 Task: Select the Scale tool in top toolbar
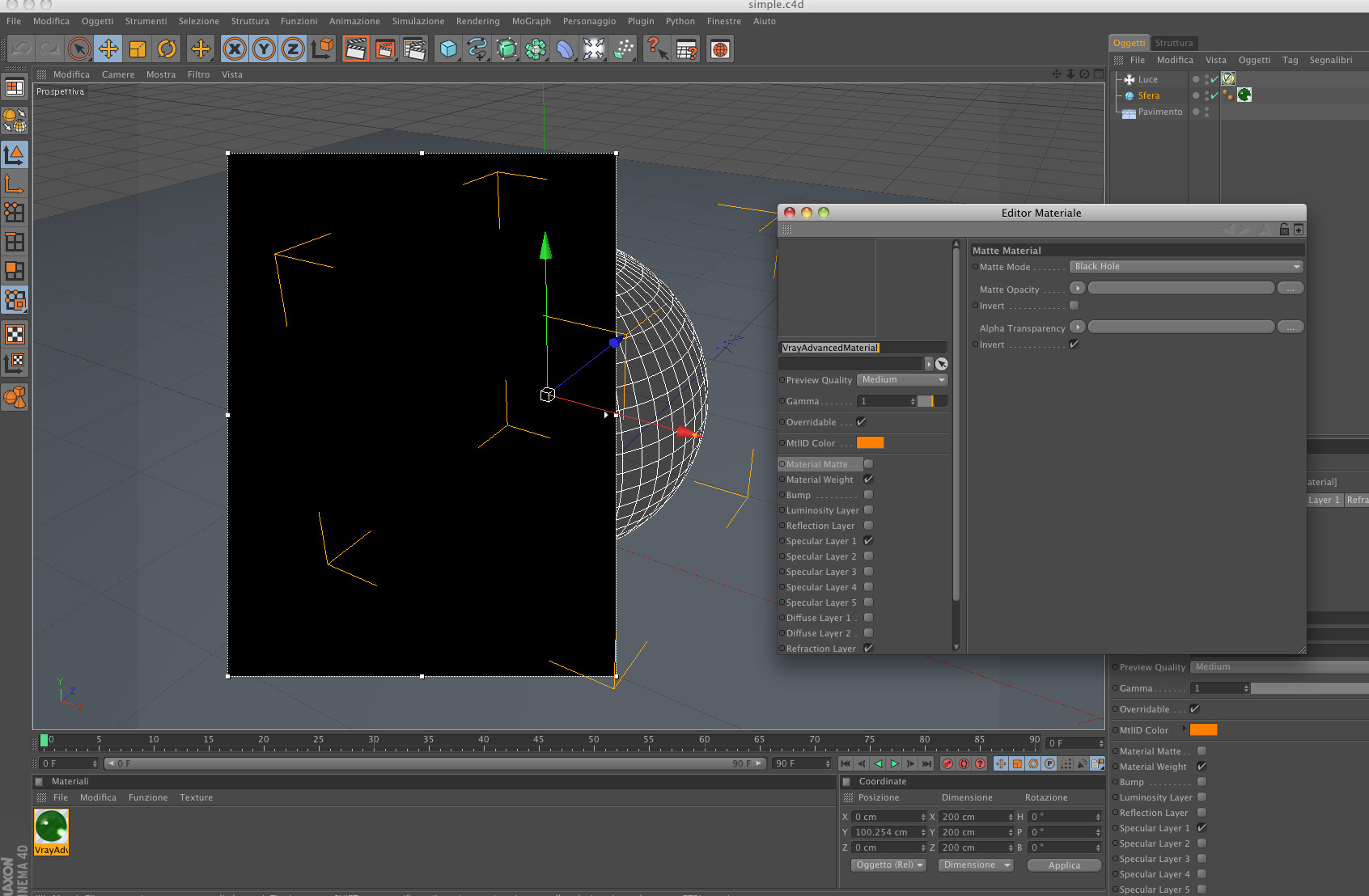[138, 49]
